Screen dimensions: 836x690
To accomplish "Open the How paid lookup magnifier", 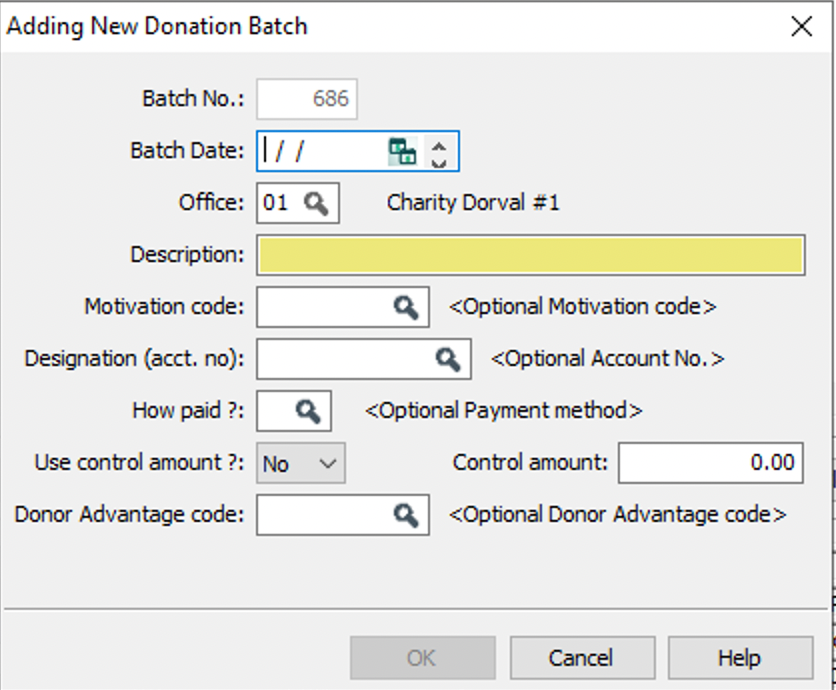I will [x=308, y=411].
